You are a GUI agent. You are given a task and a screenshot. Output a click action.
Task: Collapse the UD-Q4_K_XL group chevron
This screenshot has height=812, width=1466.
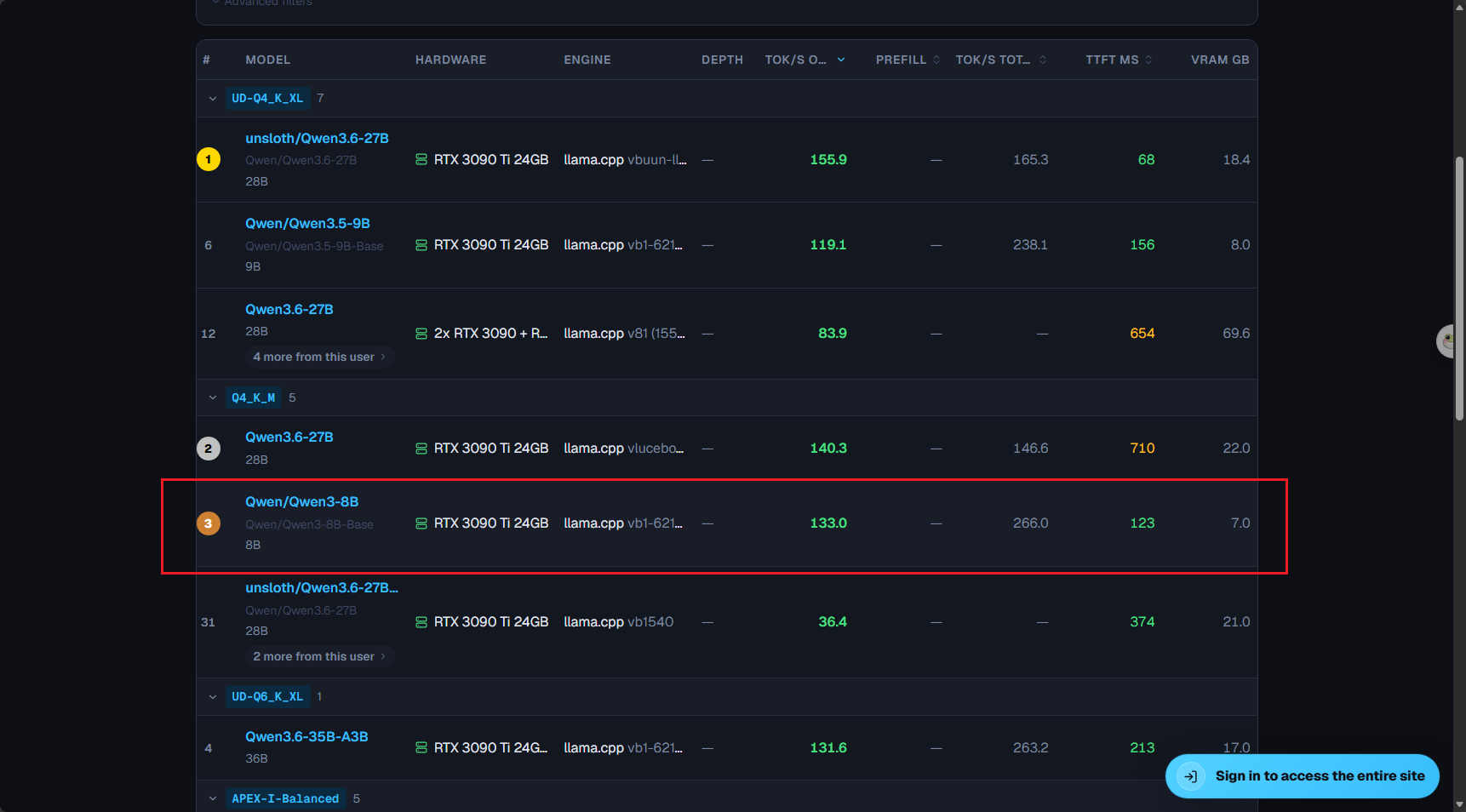[x=213, y=99]
